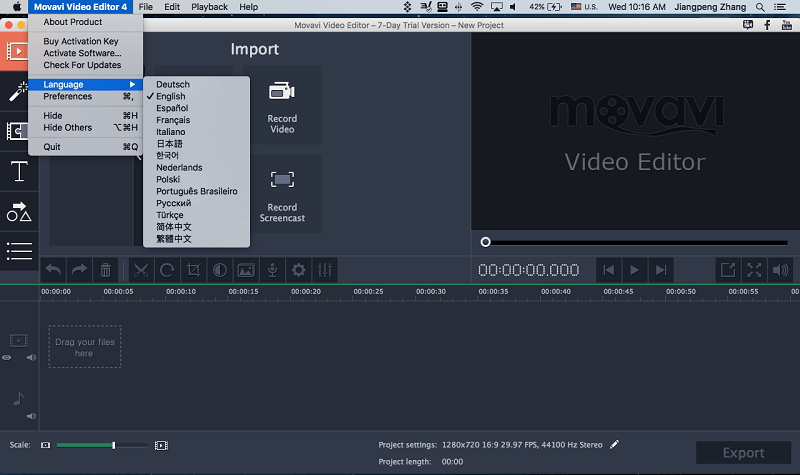The height and width of the screenshot is (475, 800).
Task: Open the Color adjustments icon
Action: (x=220, y=270)
